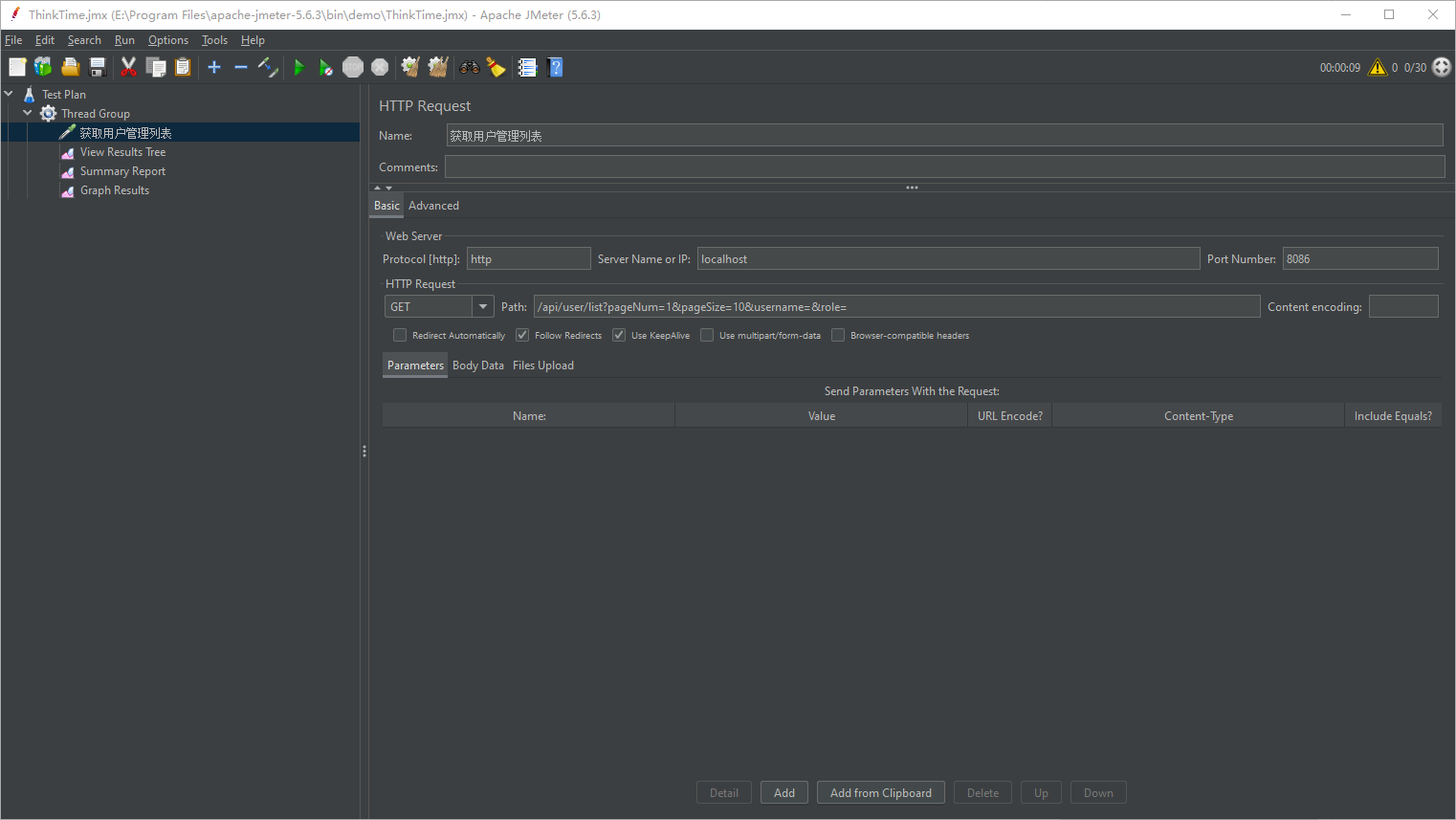Enable Redirect Automatically checkbox

[x=400, y=335]
